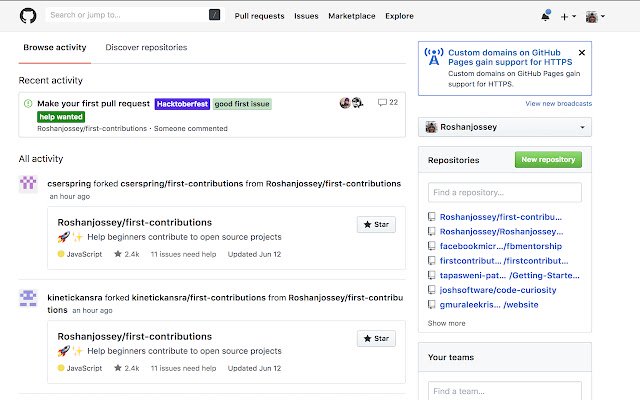Screen dimensions: 640x400
Task: Open joshsoftware/code-curiosity repository
Action: point(498,290)
